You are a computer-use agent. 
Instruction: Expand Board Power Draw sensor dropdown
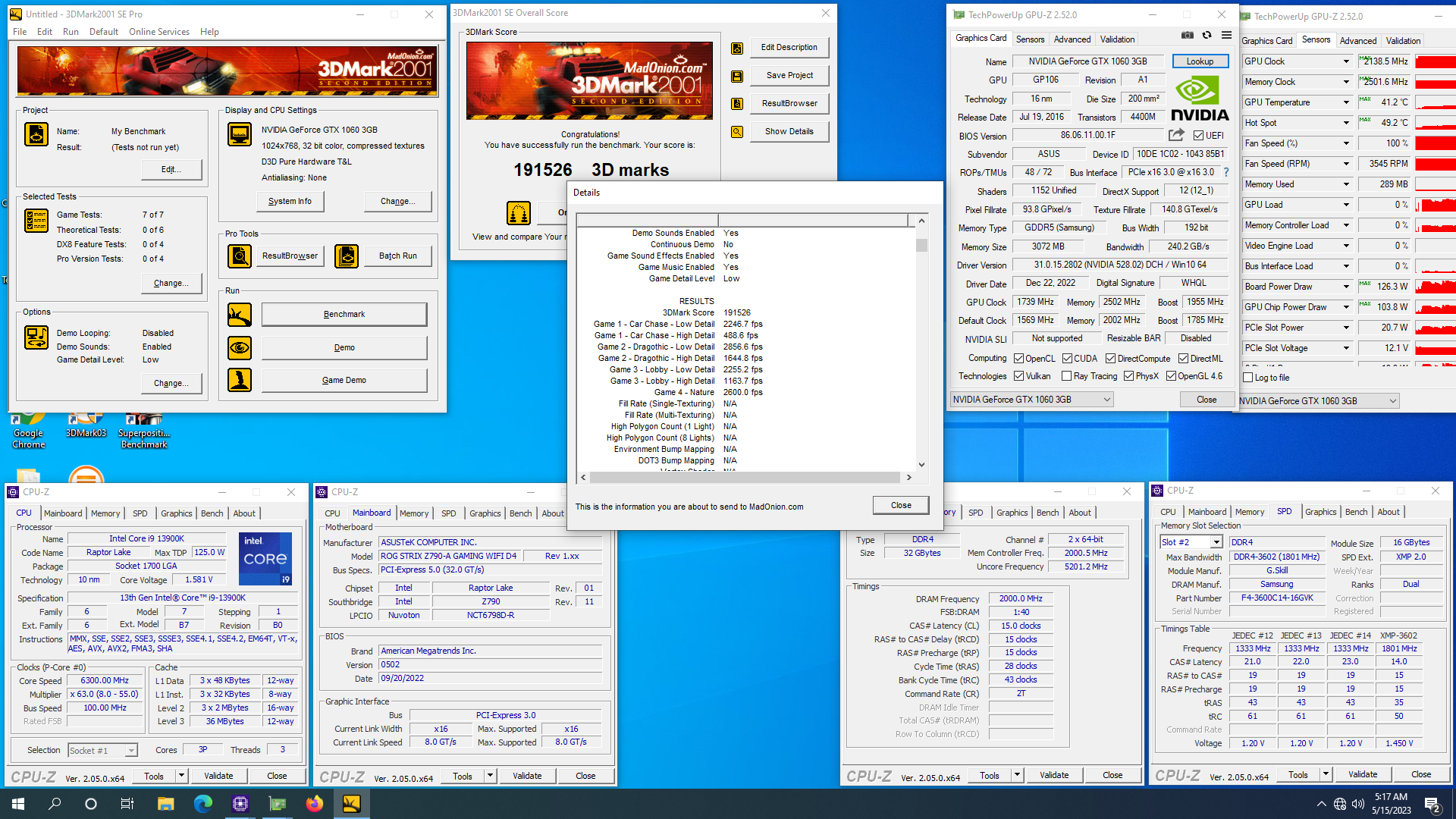(1346, 287)
